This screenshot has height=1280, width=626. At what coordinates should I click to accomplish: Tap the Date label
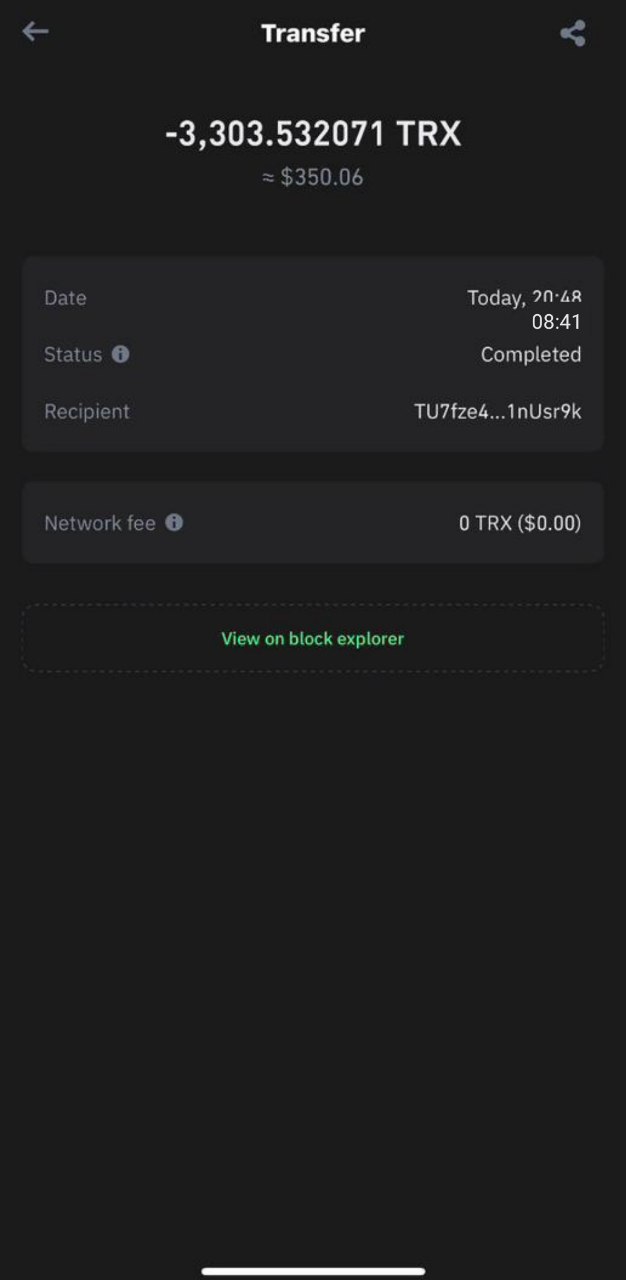click(65, 298)
